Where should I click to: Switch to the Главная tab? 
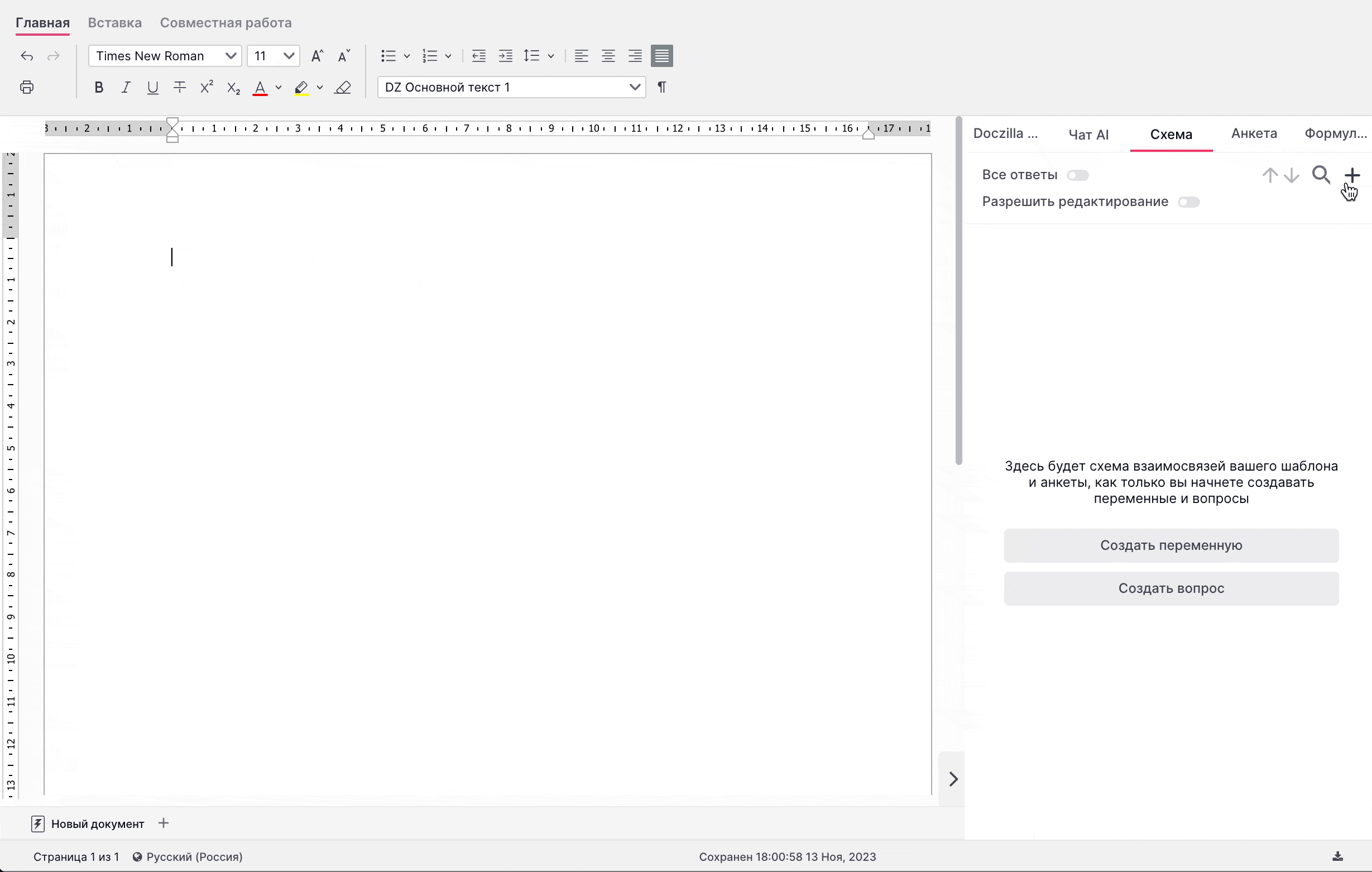pos(43,23)
